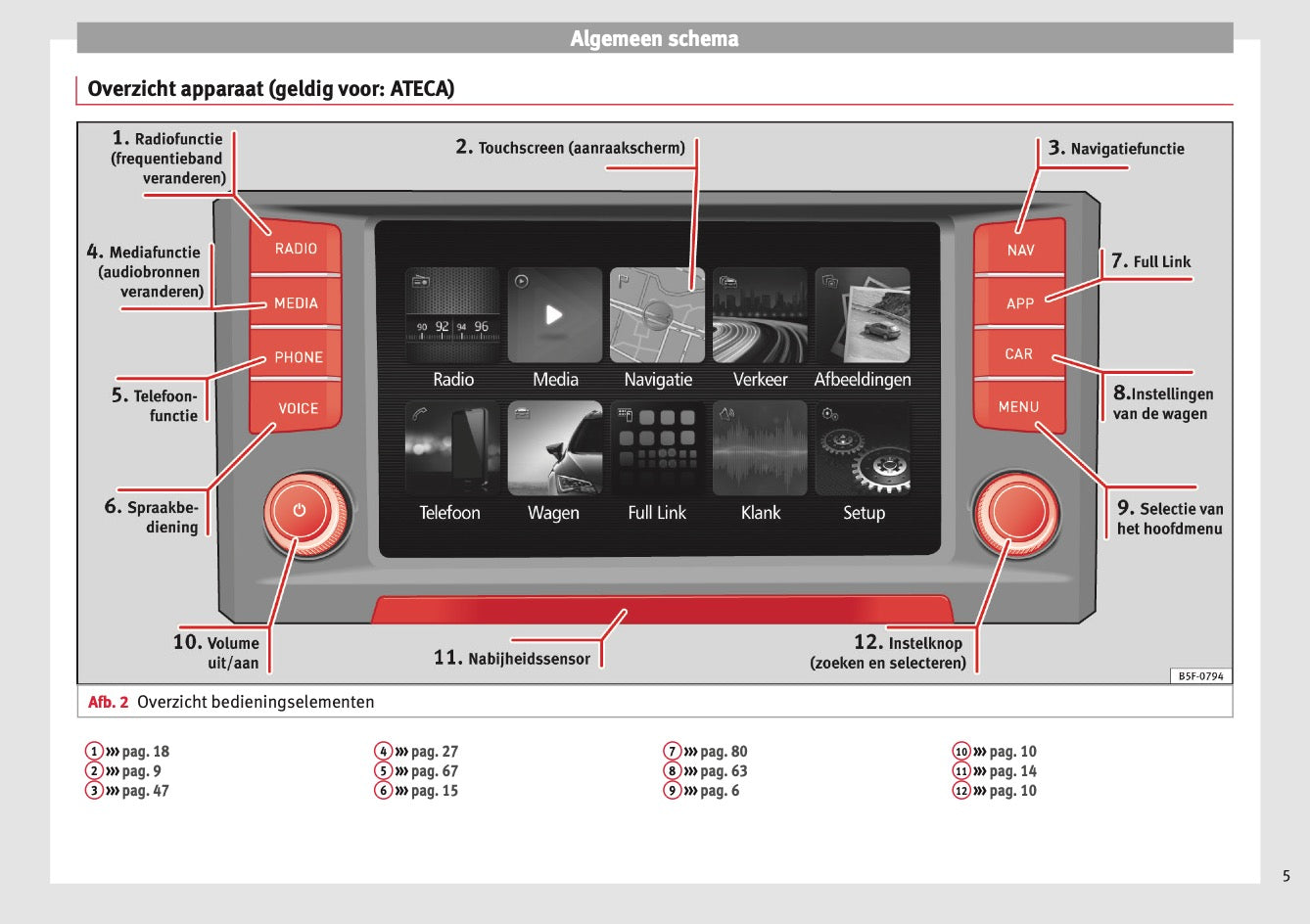1310x924 pixels.
Task: Open the Afbeeldingen tile
Action: 864,313
